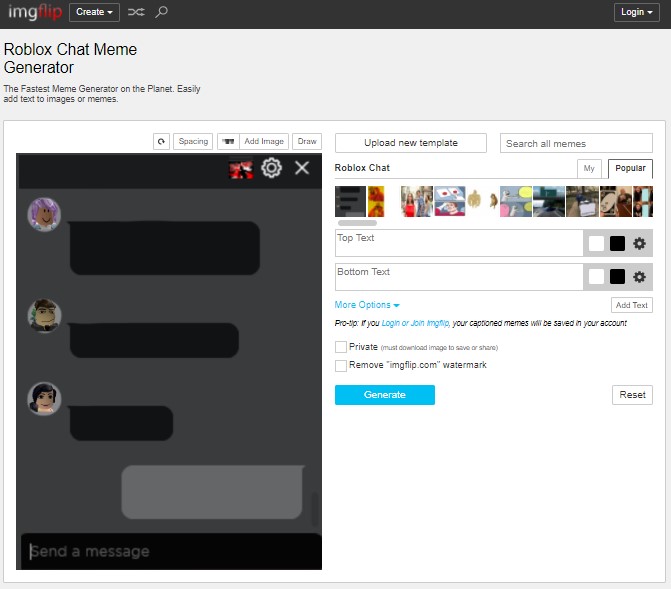The image size is (671, 589).
Task: Click the sunglasses sticker icon button
Action: [228, 141]
